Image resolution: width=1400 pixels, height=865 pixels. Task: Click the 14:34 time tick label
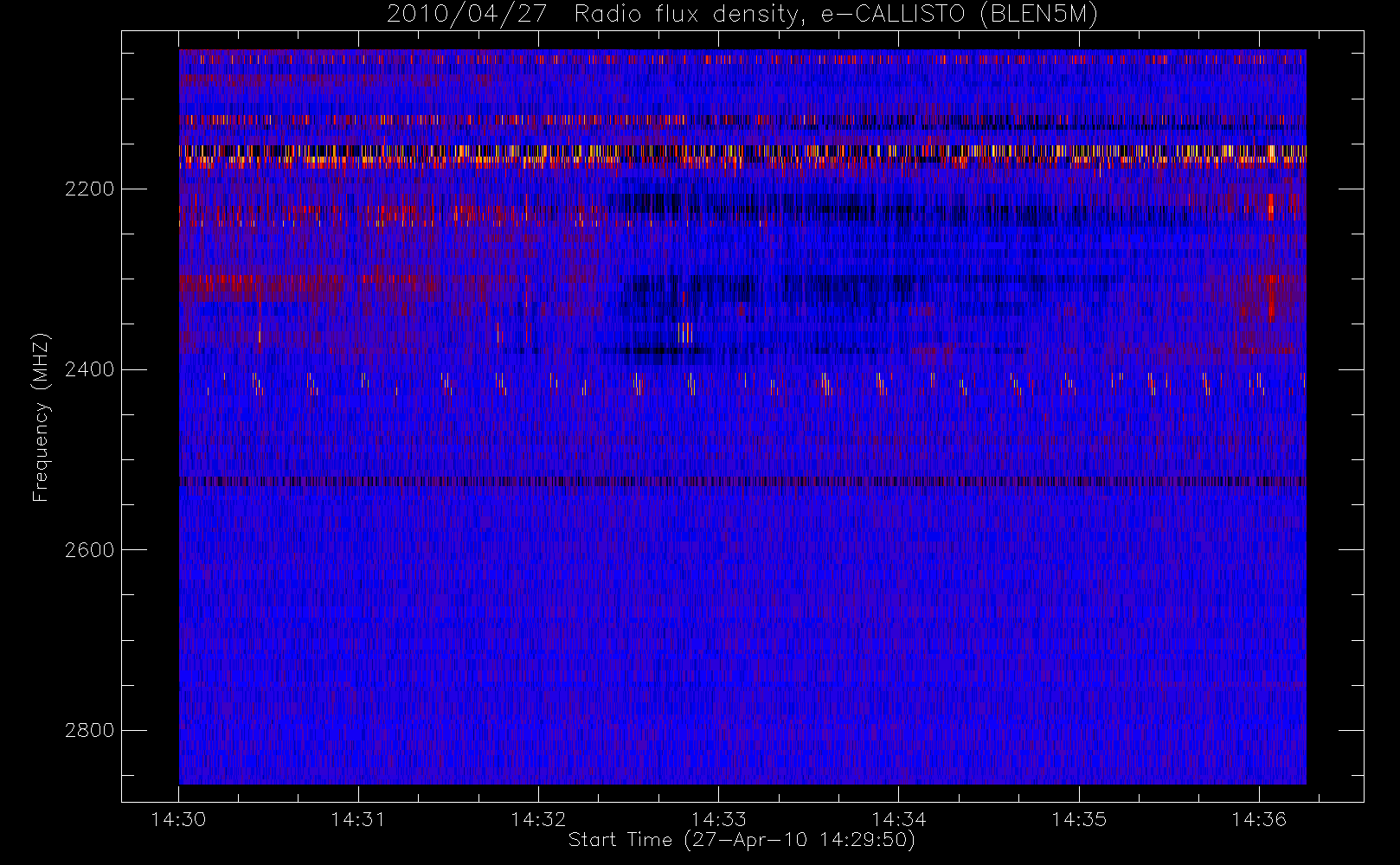pos(898,819)
